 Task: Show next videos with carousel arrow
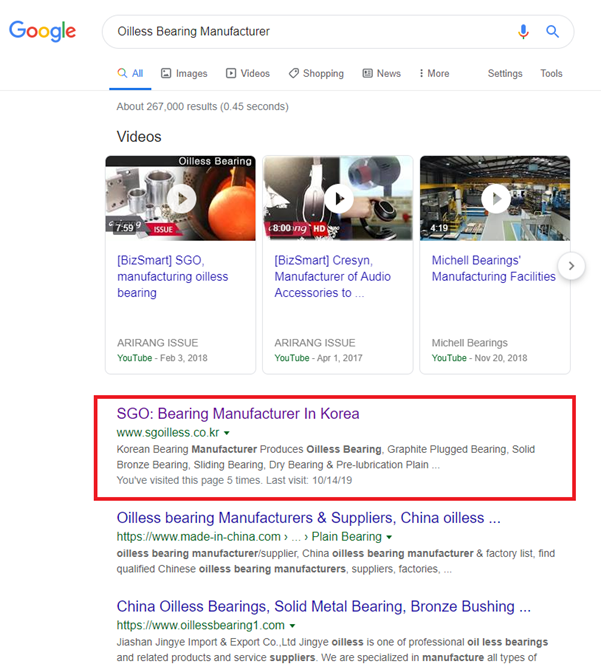571,266
